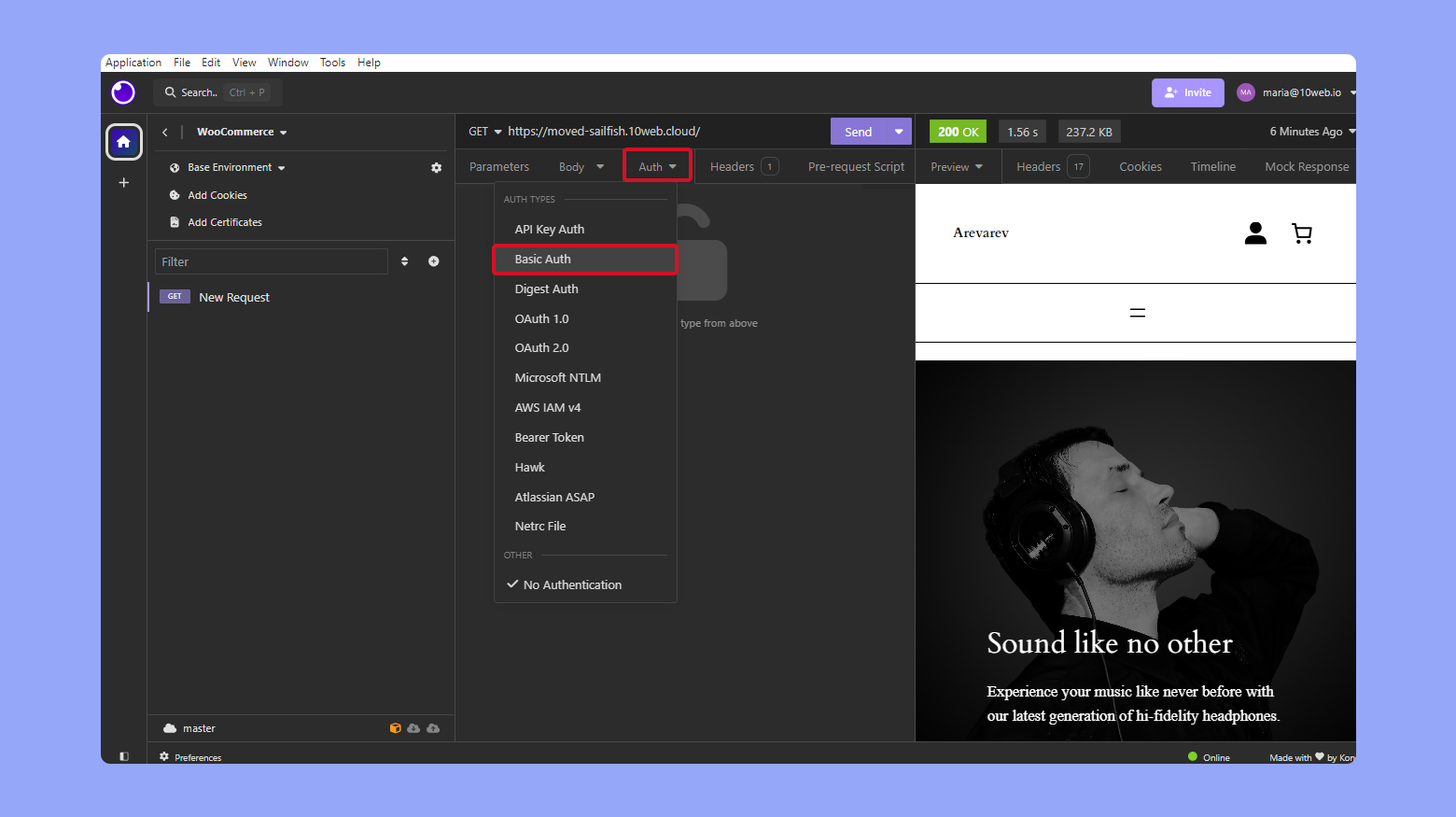Open the Insomnia home dashboard icon
Screen dimensions: 1456x817
coord(123,142)
